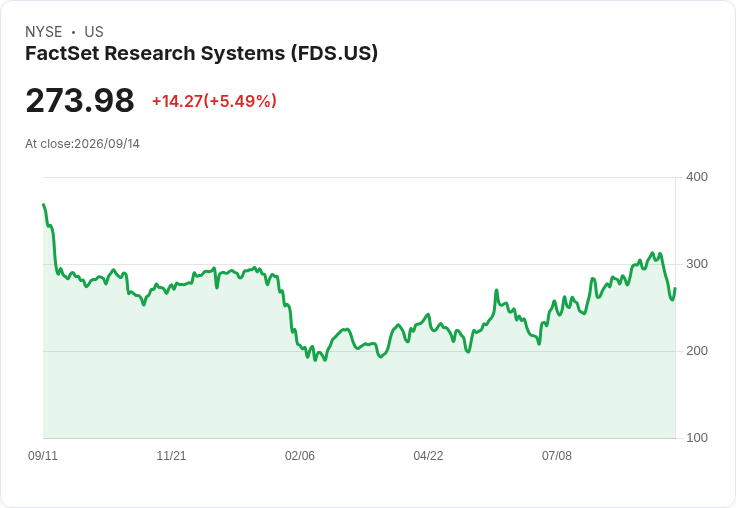Click the 07/08 x-axis date label
Screen dimensions: 736x508
557,455
